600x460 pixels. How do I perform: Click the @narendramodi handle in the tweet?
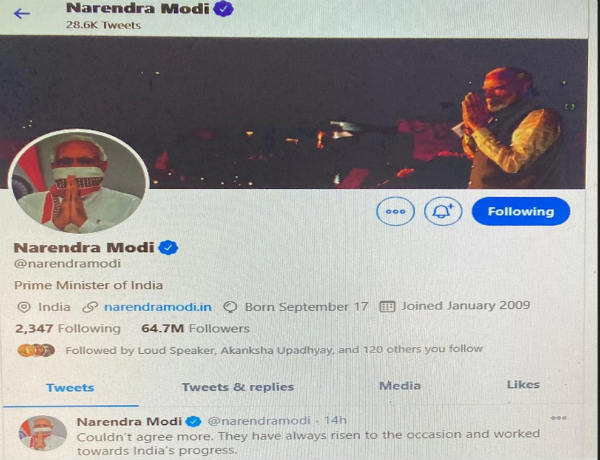point(259,421)
